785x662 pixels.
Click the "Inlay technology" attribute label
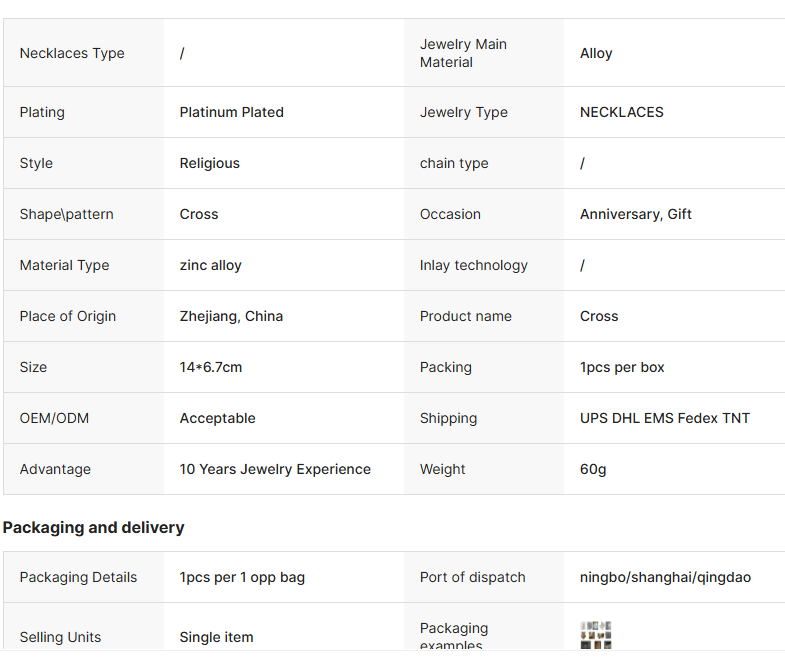pos(473,265)
